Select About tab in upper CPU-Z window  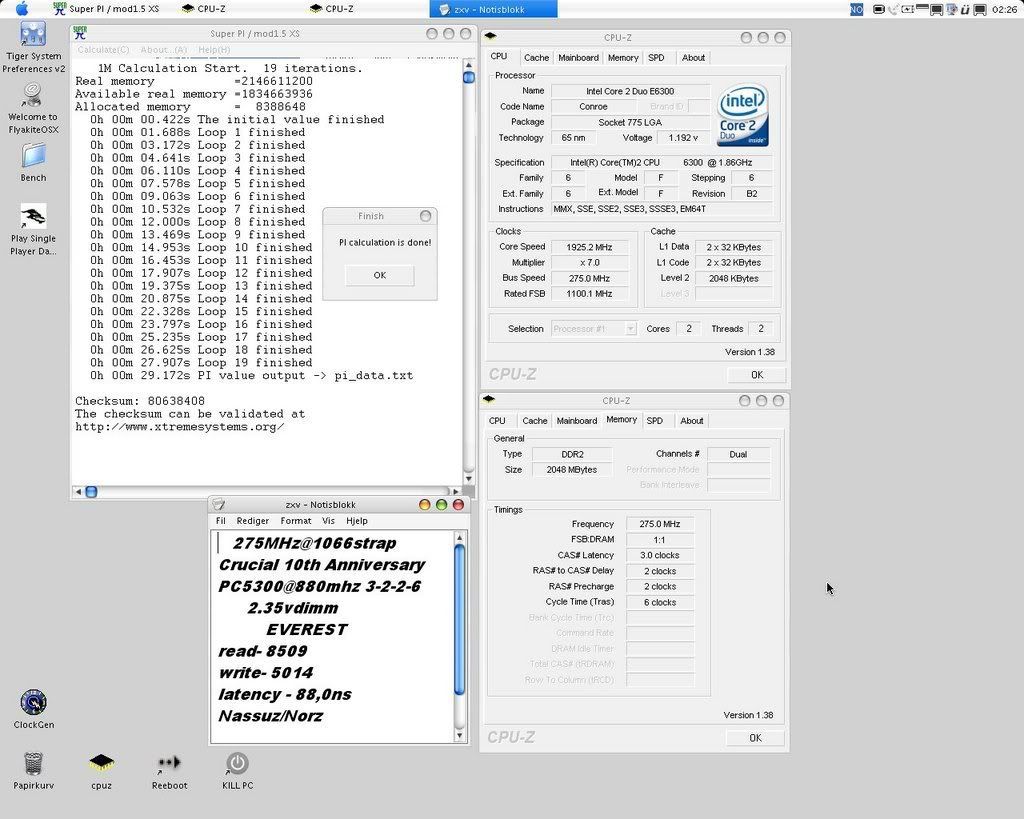pyautogui.click(x=694, y=57)
